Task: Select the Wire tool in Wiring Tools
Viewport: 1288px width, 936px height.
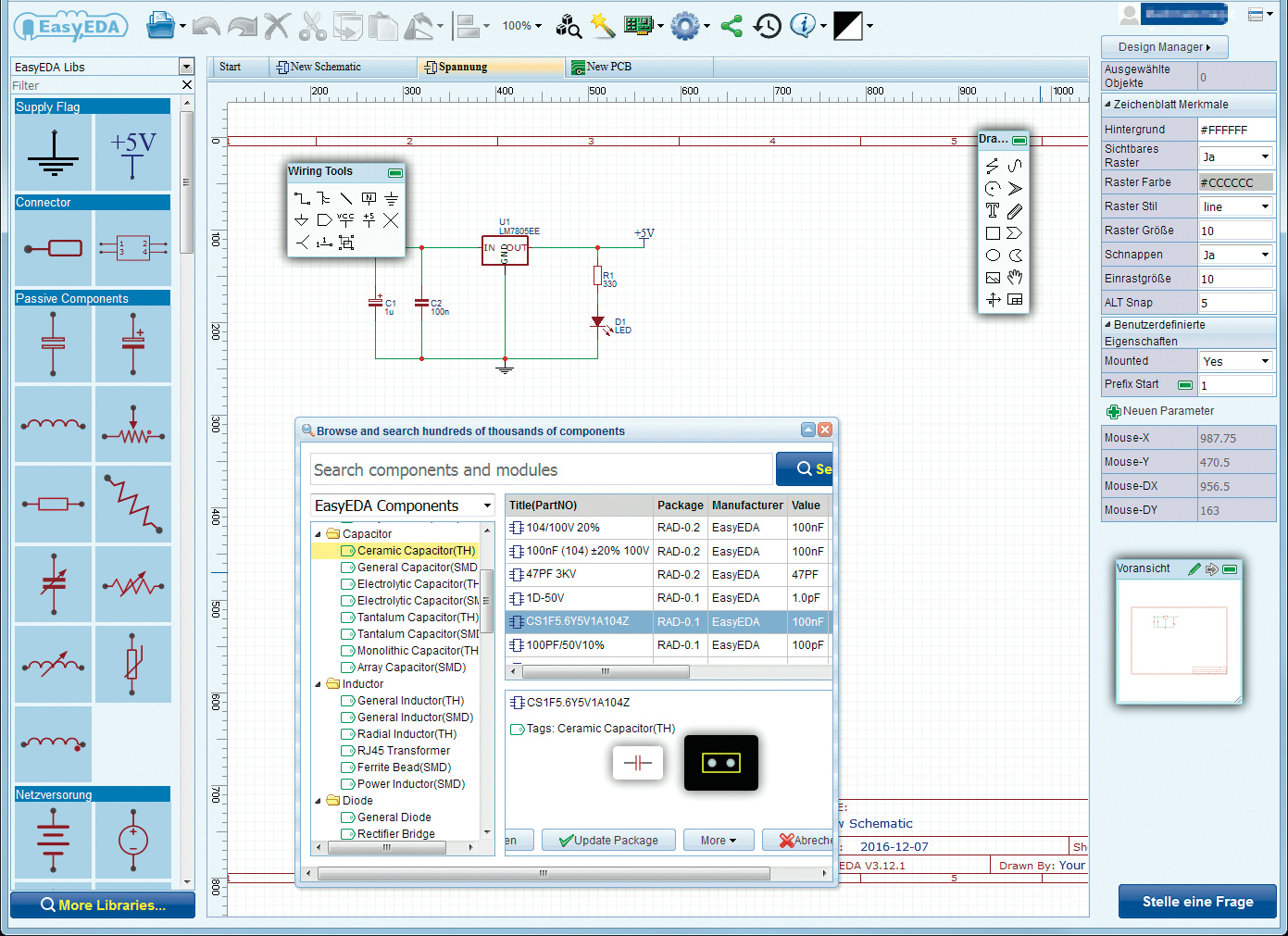Action: click(x=302, y=198)
